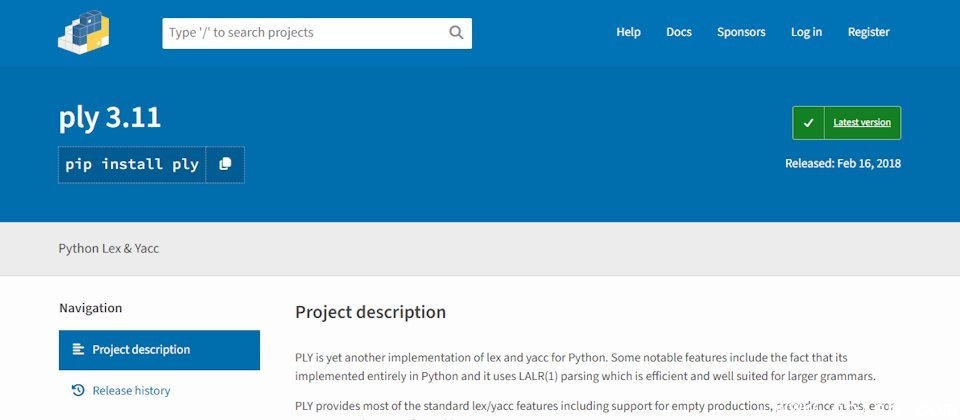
Task: Click the Register link
Action: coord(868,32)
